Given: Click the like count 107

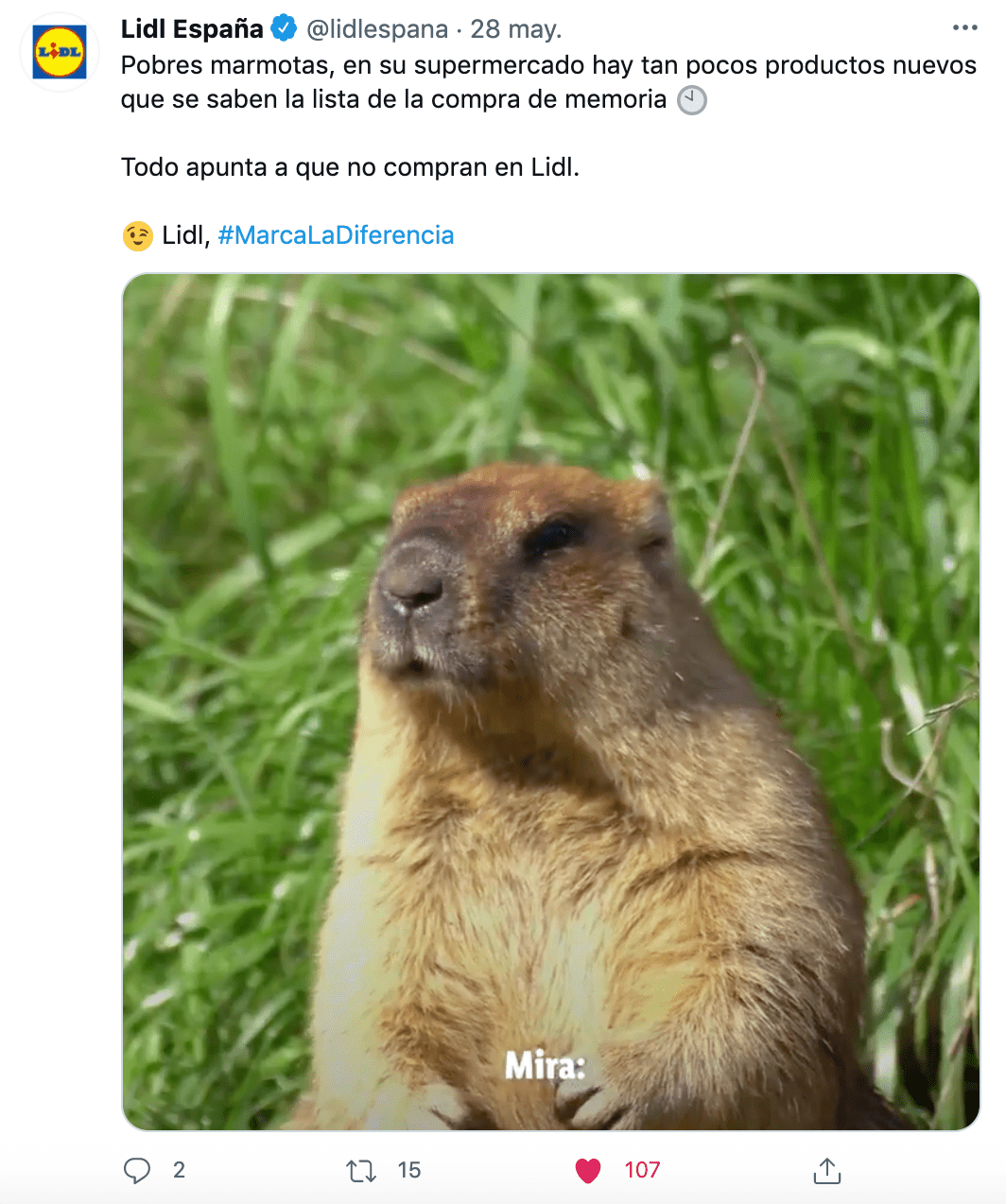Looking at the screenshot, I should (642, 1170).
